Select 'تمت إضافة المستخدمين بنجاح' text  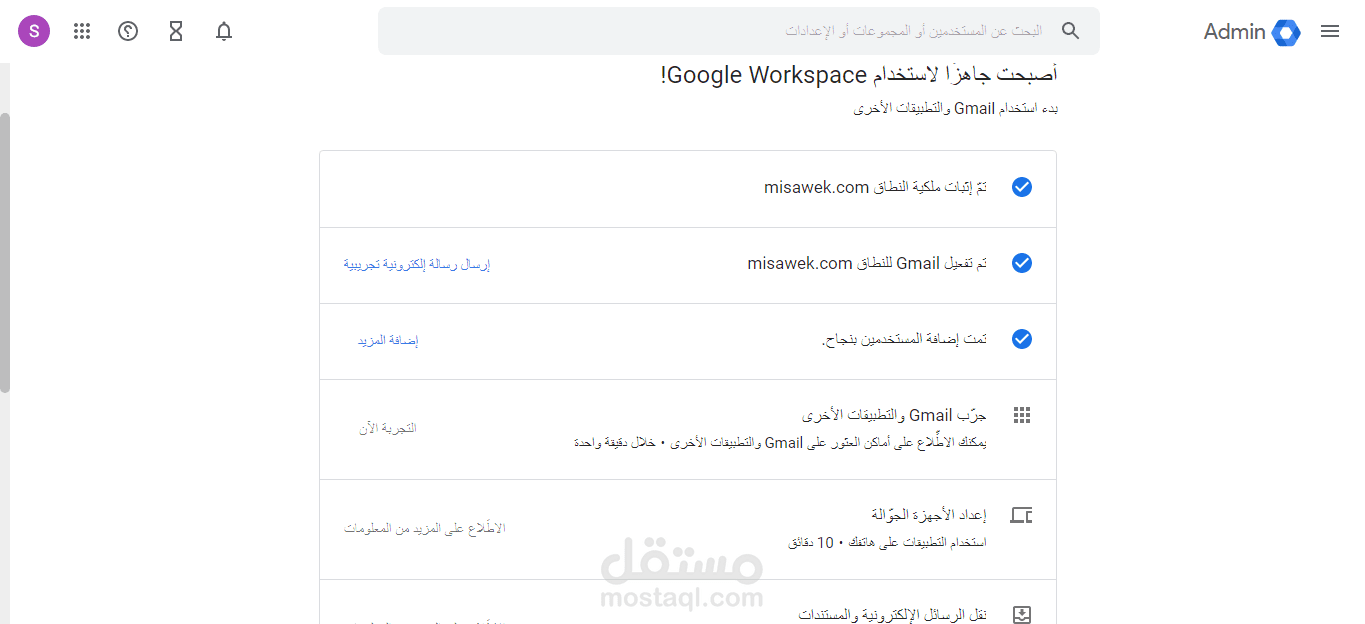pos(904,340)
